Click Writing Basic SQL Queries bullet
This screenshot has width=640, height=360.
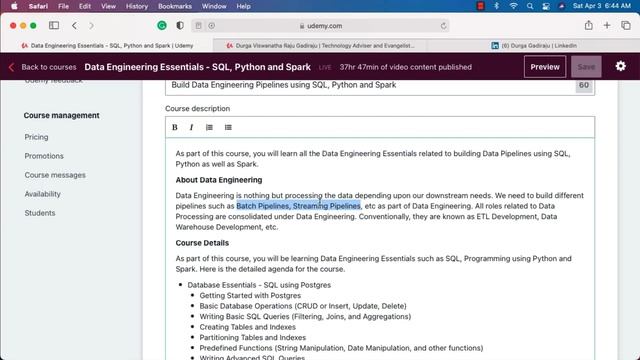305,317
